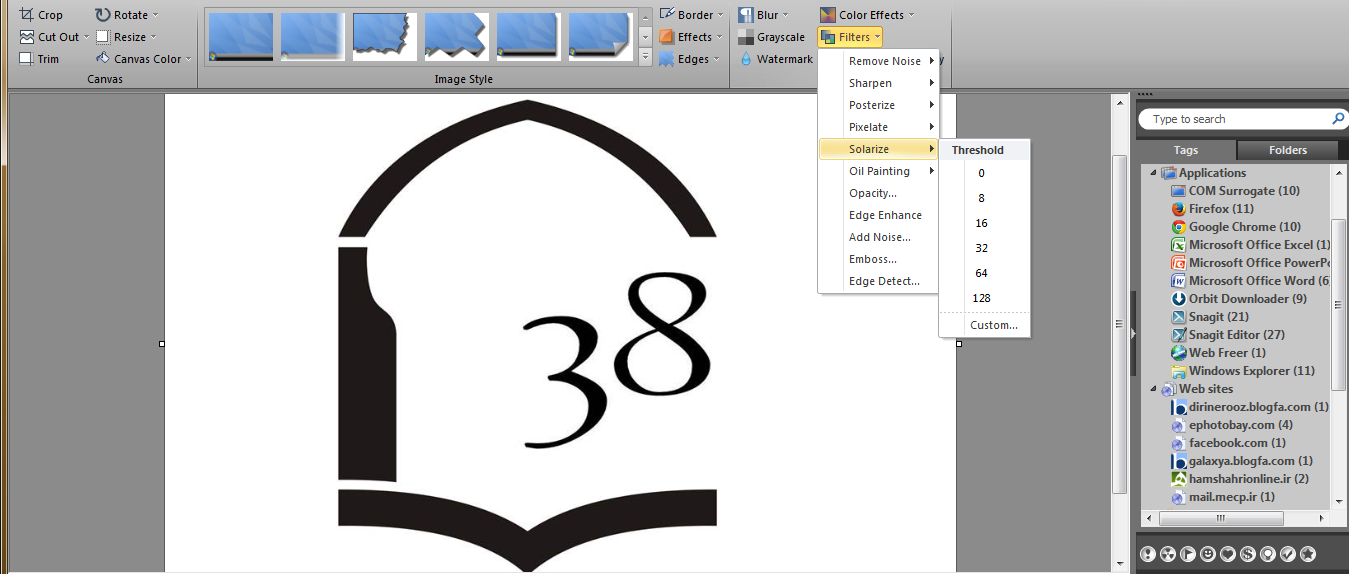Choose Solarize threshold 64
The width and height of the screenshot is (1349, 574).
(x=981, y=273)
